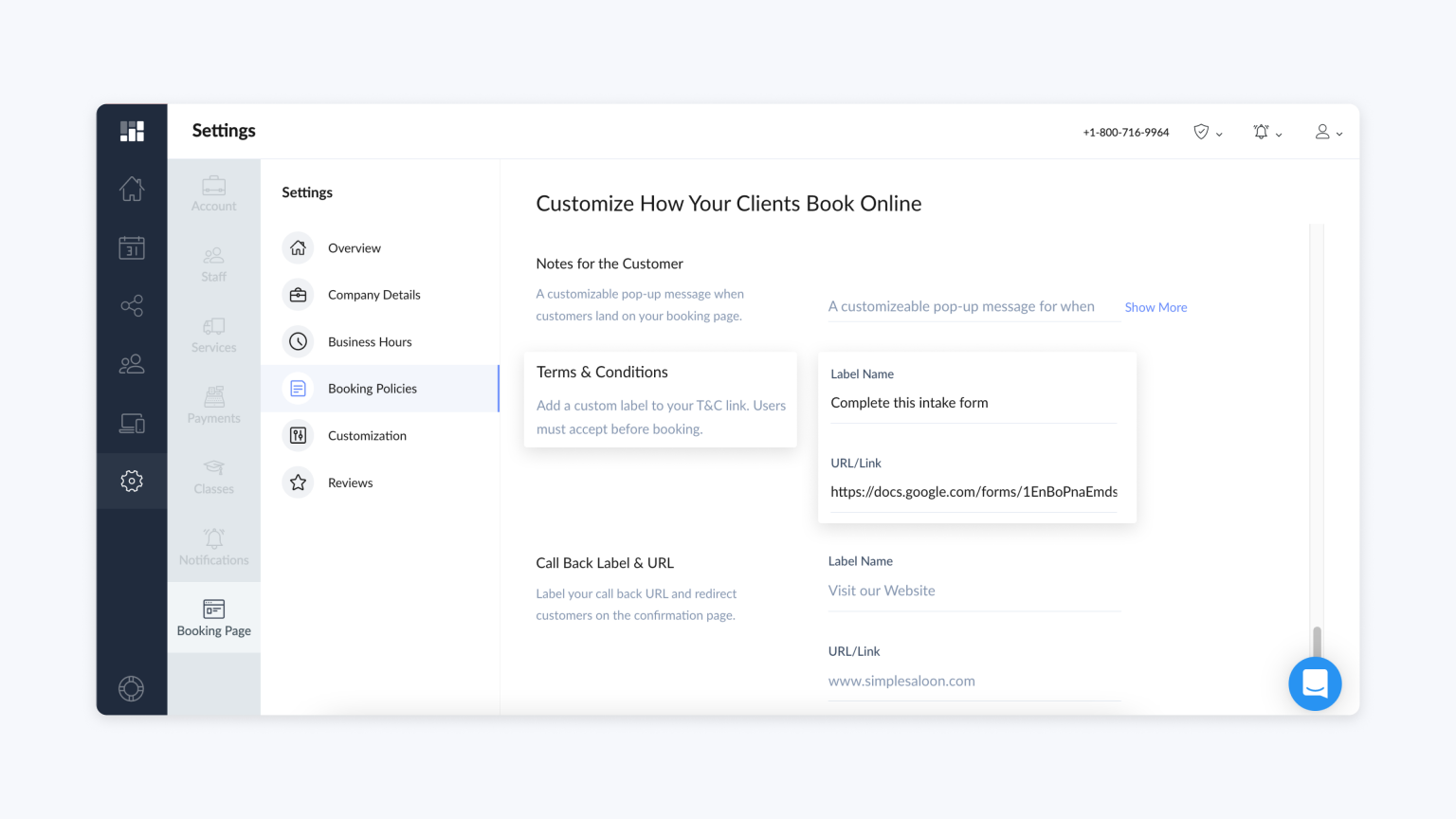1456x819 pixels.
Task: Click the Complete this intake form label field
Action: point(974,402)
